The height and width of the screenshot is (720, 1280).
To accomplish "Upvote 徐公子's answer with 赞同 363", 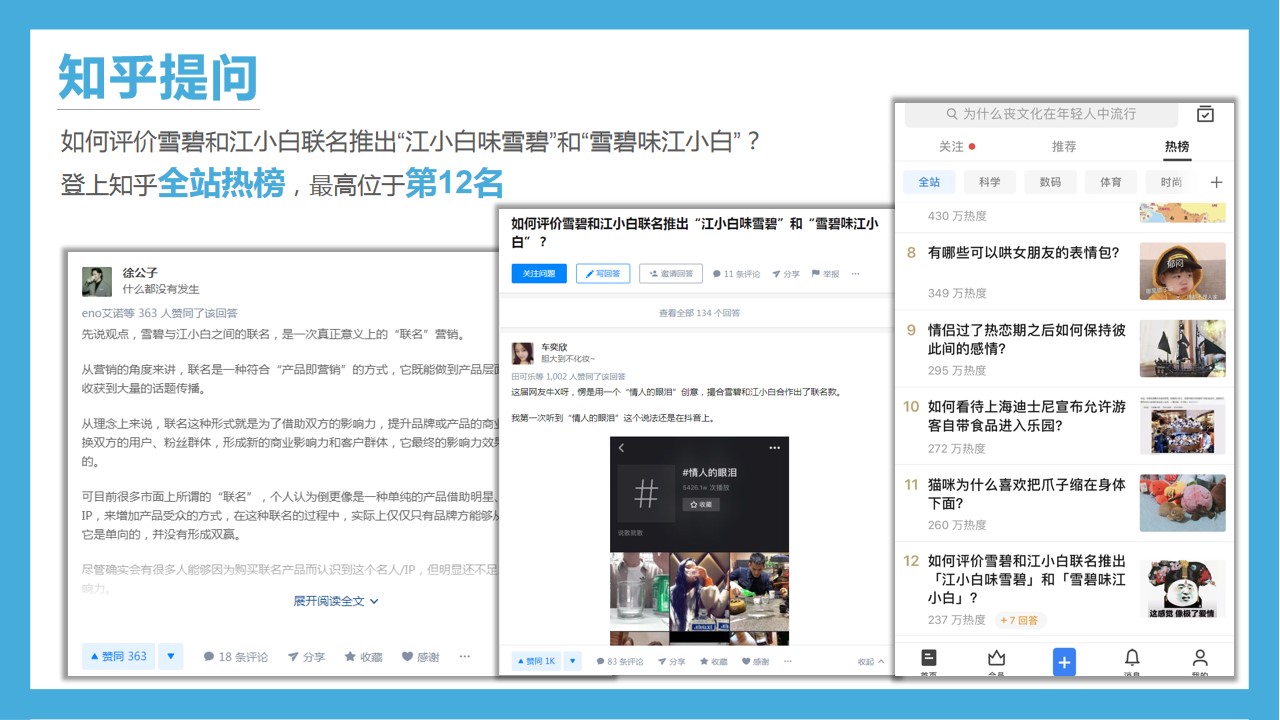I will pos(119,657).
